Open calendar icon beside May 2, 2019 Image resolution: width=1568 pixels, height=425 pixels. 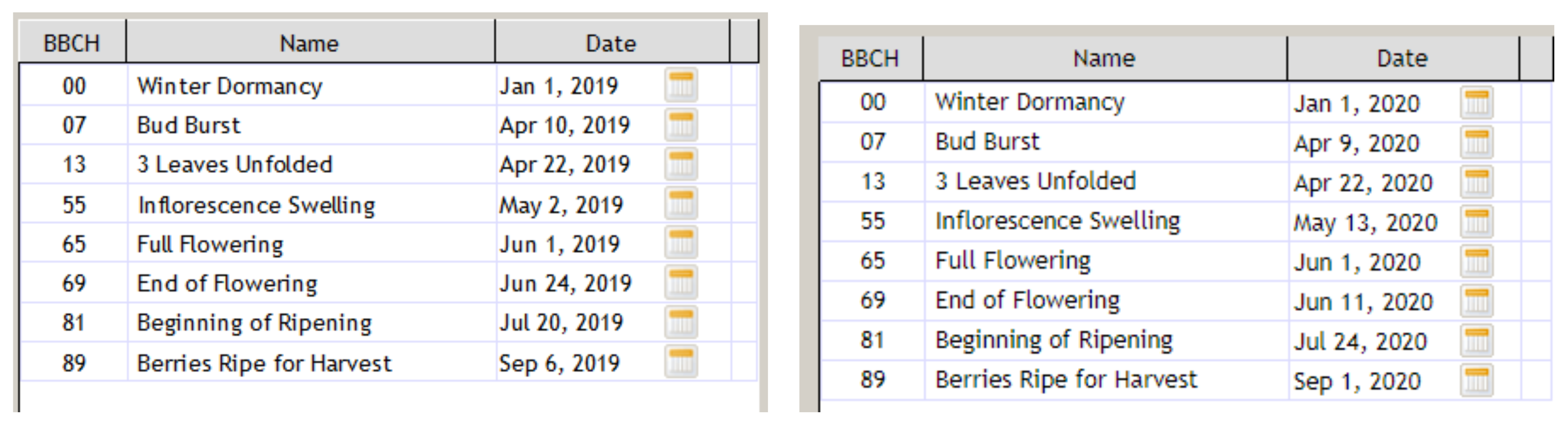click(x=680, y=204)
